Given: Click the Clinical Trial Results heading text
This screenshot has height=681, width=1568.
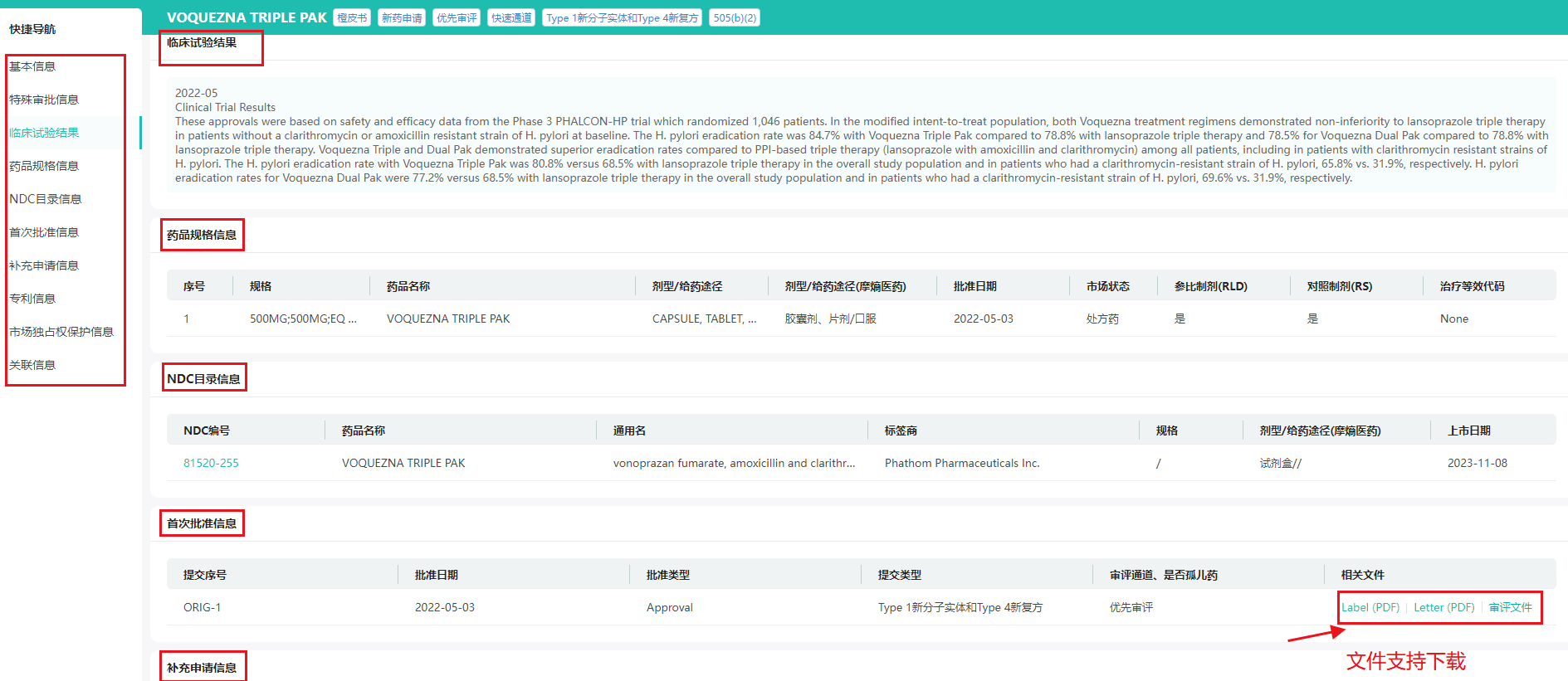Looking at the screenshot, I should 225,107.
